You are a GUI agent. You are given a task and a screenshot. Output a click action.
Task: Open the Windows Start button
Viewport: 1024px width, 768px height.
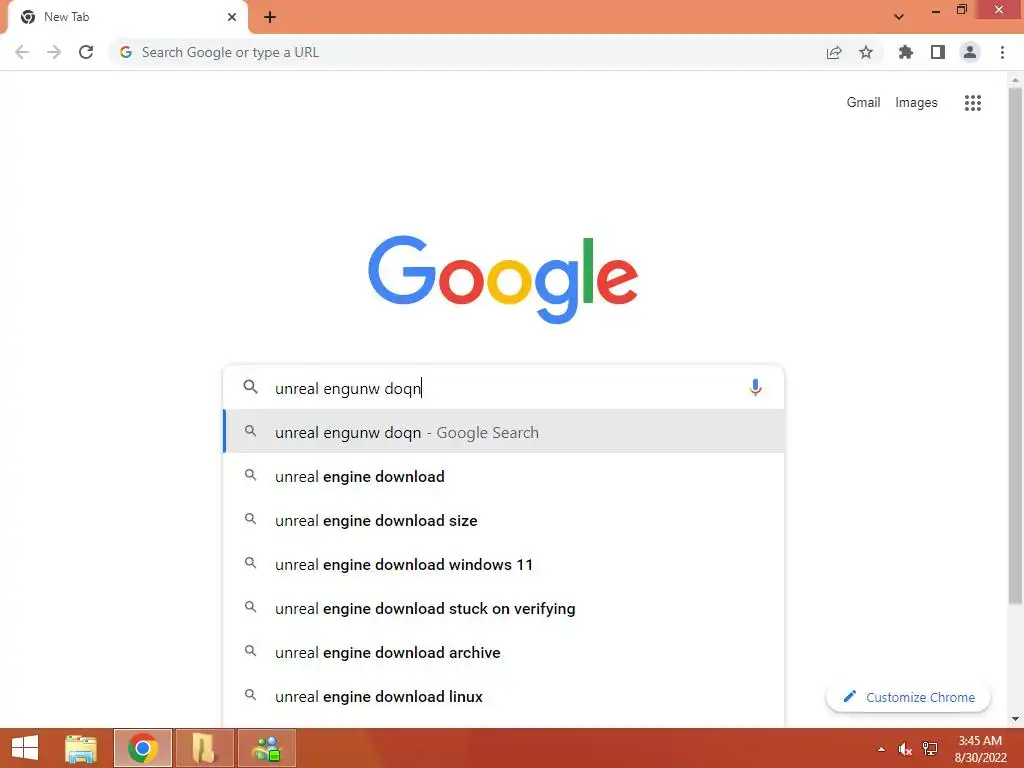[25, 748]
